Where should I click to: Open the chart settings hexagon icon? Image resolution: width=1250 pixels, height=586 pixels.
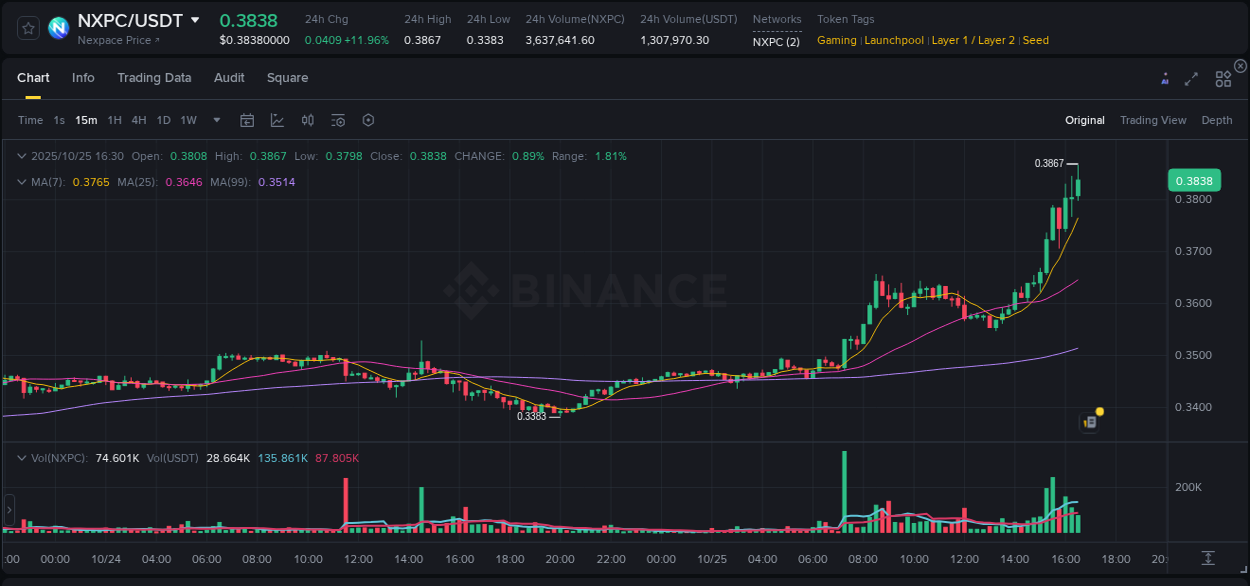tap(368, 120)
